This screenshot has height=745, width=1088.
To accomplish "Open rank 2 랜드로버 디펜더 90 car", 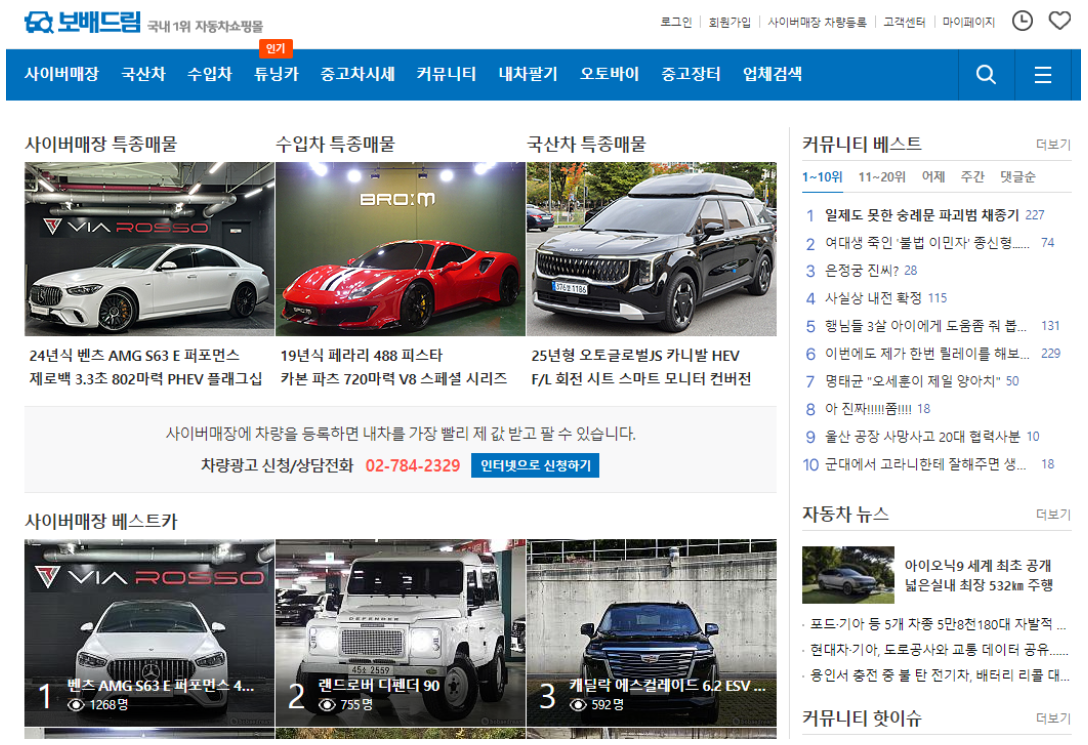I will click(400, 633).
